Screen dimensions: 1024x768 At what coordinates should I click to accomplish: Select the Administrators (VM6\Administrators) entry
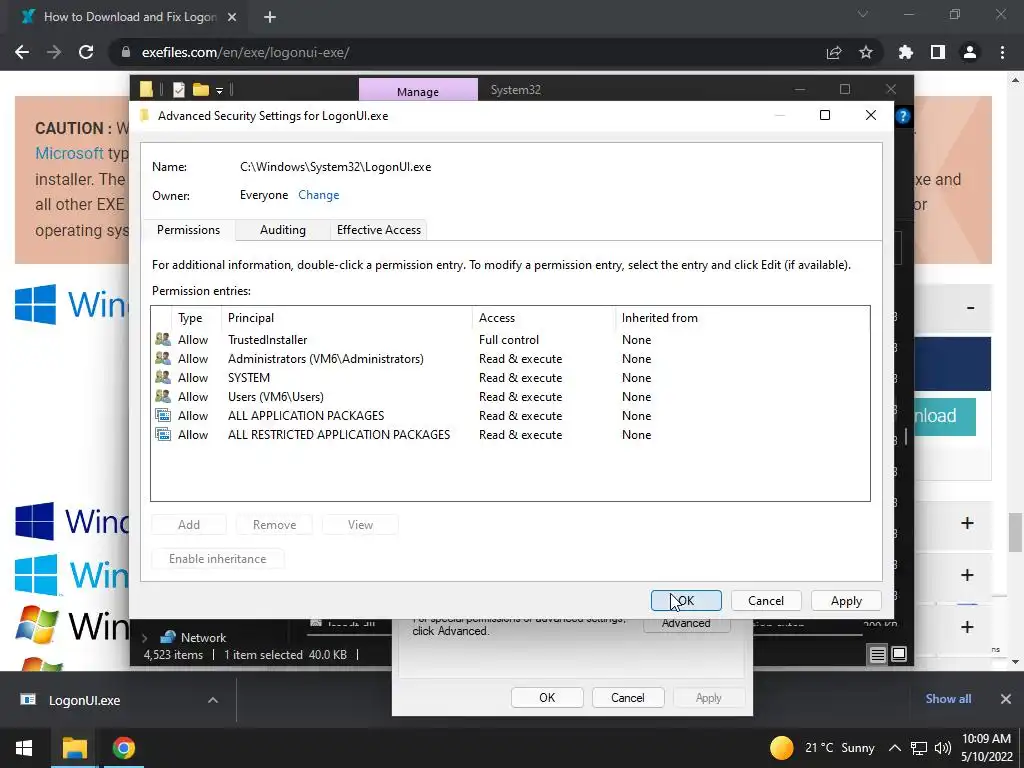tap(509, 359)
